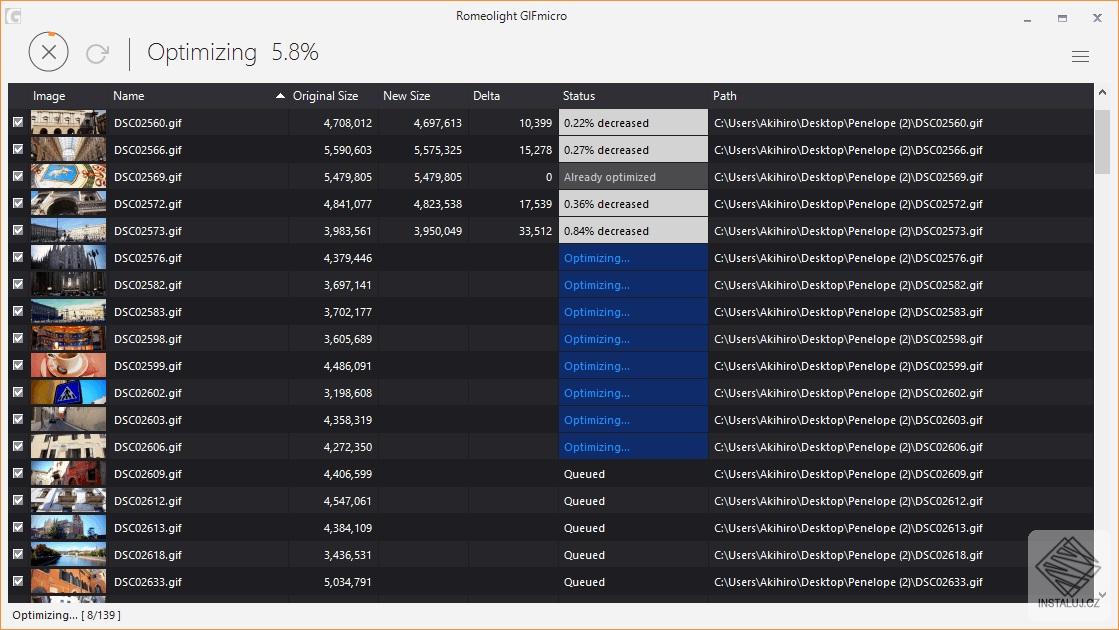Click the DSC02602.gif street sign thumbnail
This screenshot has height=630, width=1119.
point(68,392)
